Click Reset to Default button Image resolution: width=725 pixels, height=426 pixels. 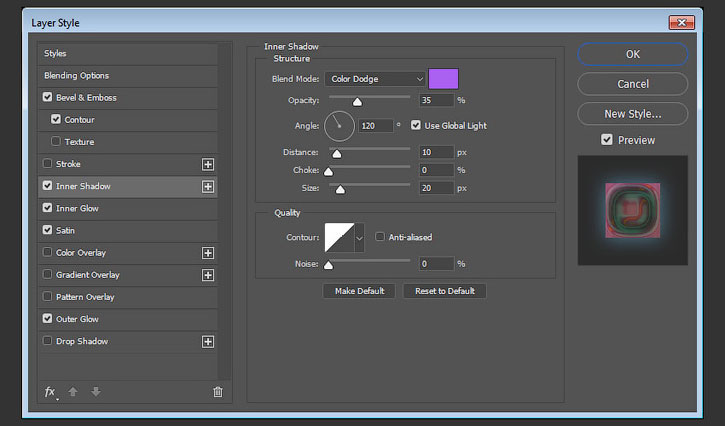pyautogui.click(x=445, y=291)
